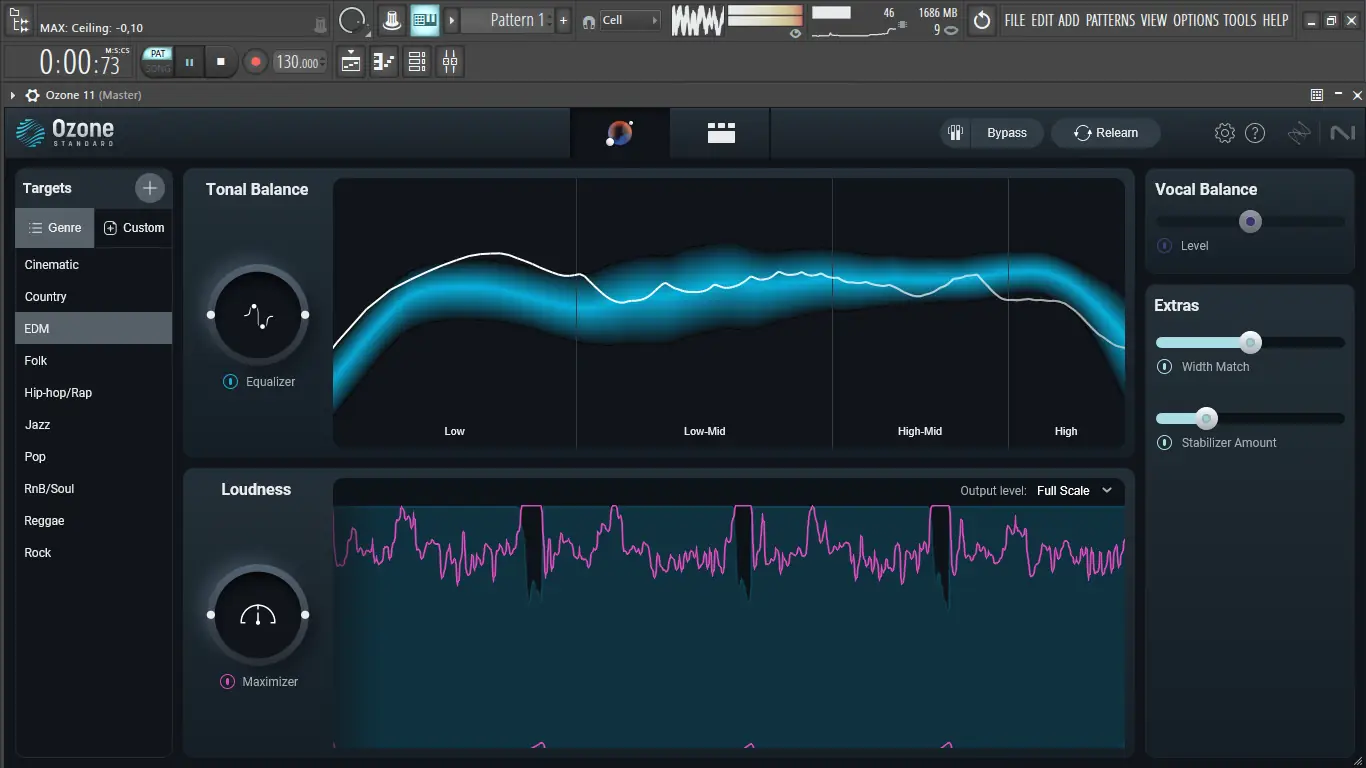Open the Mixer icon
Screen dimensions: 1366x768
point(449,61)
